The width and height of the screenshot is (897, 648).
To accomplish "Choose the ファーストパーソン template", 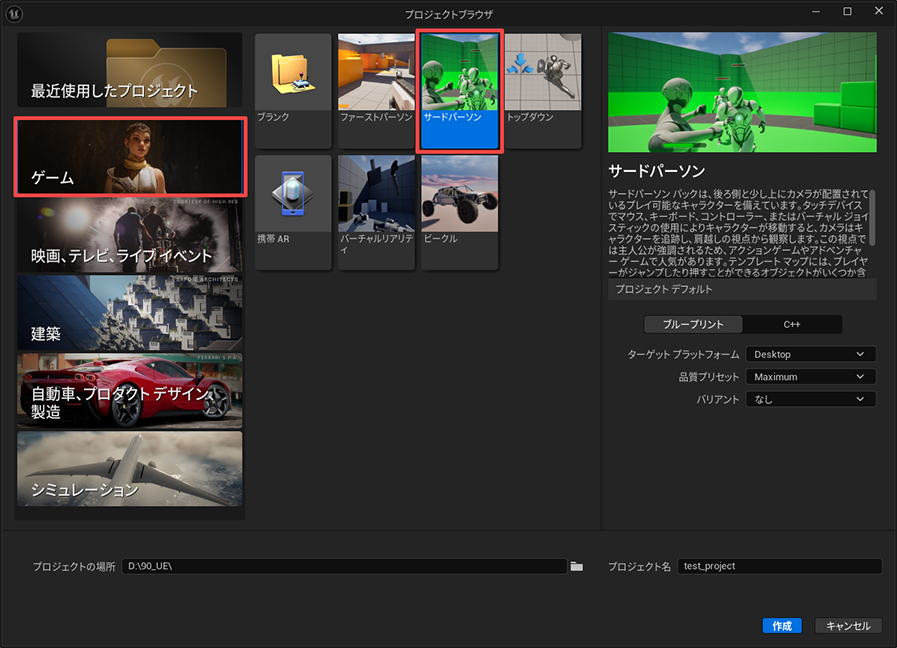I will [x=376, y=90].
